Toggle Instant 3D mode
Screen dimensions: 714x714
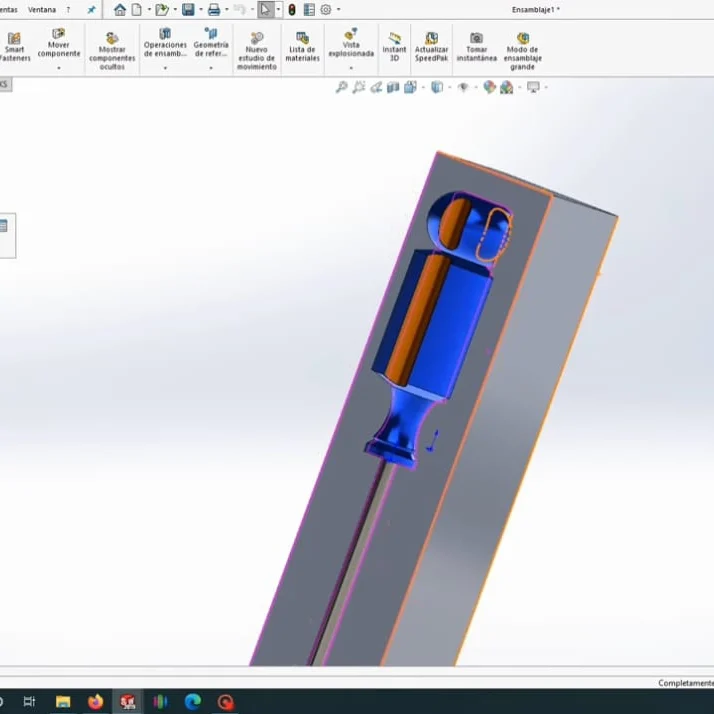point(395,46)
